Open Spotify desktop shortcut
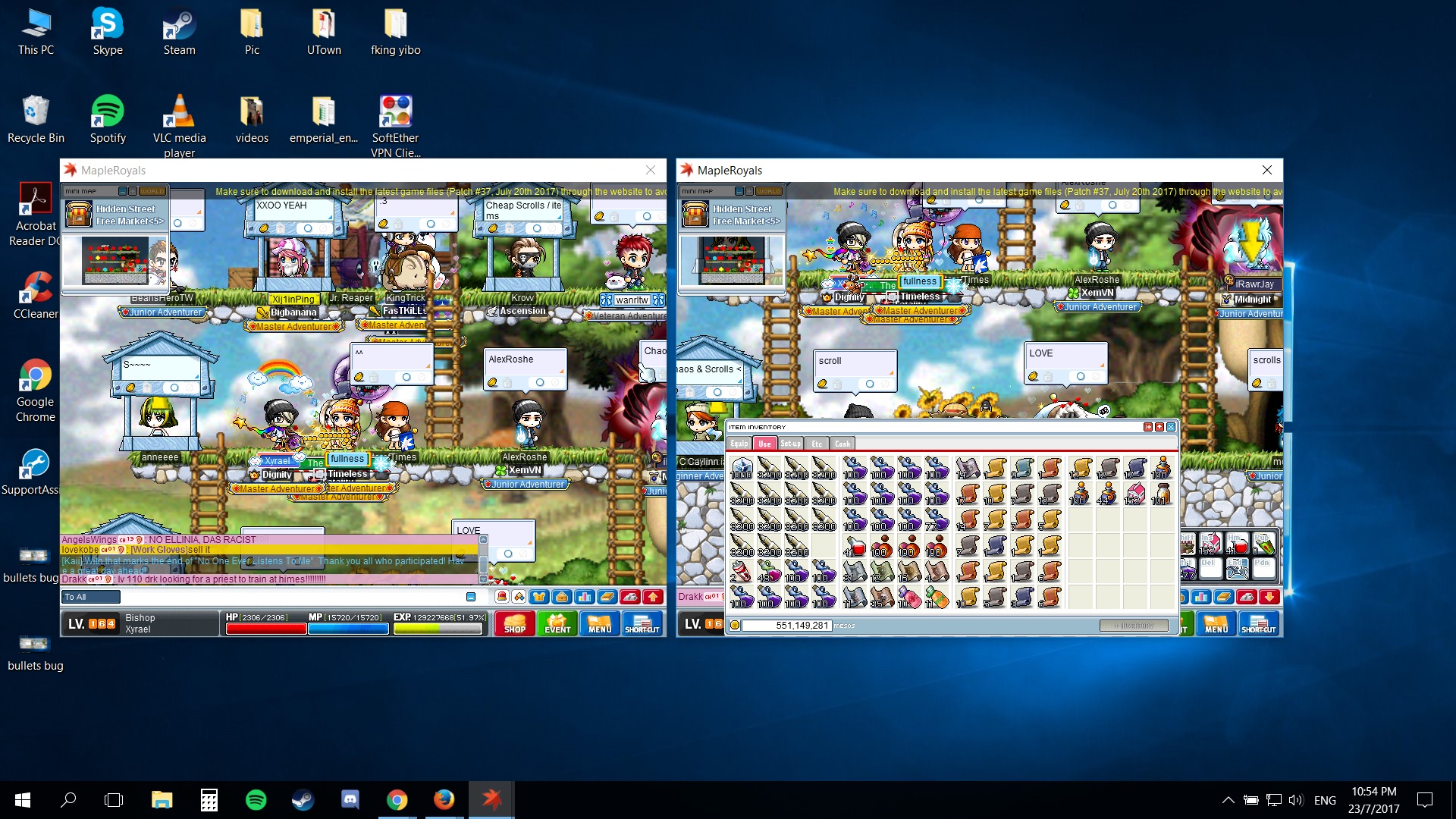 tap(108, 120)
